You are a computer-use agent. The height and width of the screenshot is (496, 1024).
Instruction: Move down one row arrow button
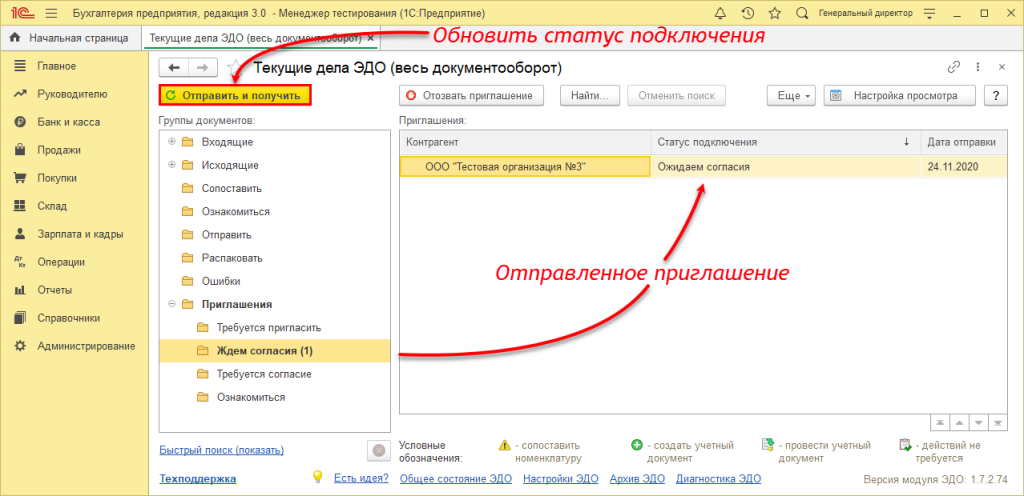click(x=978, y=422)
